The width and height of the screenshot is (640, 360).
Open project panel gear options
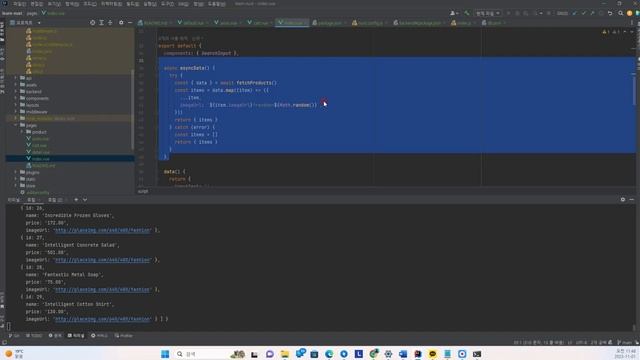pyautogui.click(x=121, y=22)
